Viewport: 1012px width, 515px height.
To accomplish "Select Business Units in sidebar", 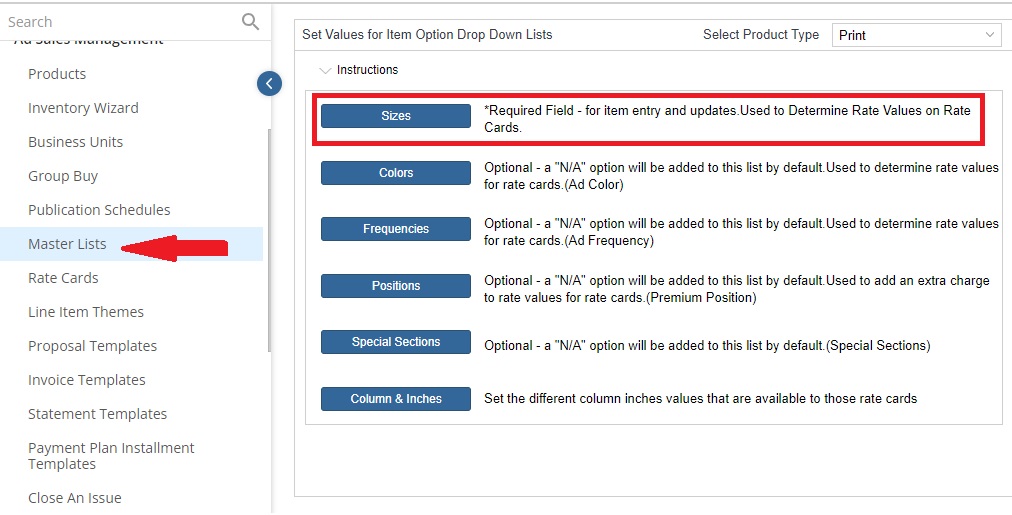I will (76, 142).
